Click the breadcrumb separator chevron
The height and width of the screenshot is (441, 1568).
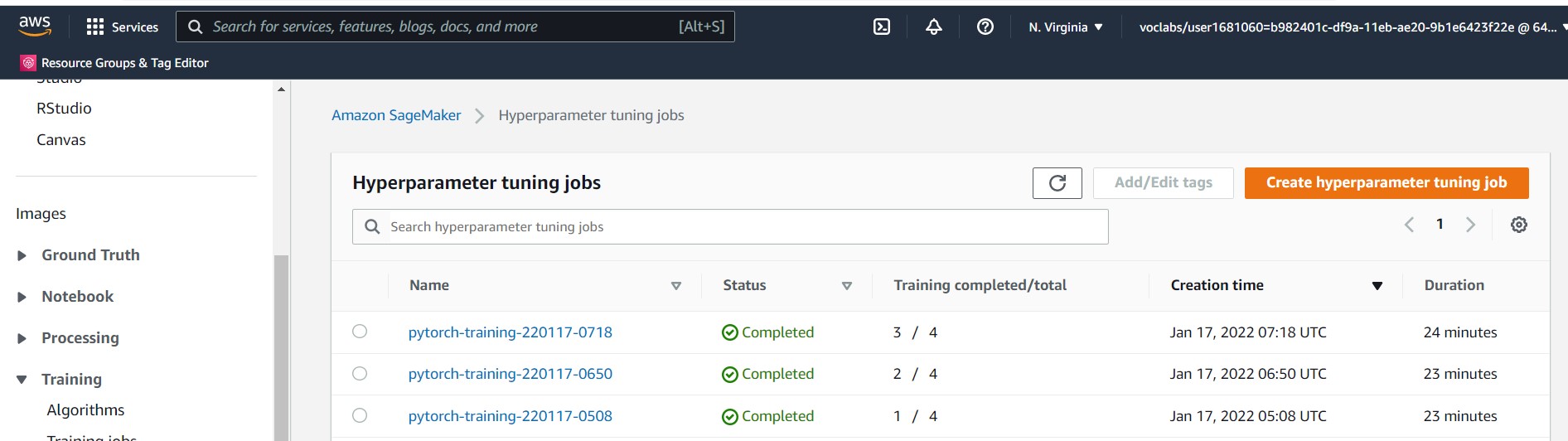click(x=479, y=116)
